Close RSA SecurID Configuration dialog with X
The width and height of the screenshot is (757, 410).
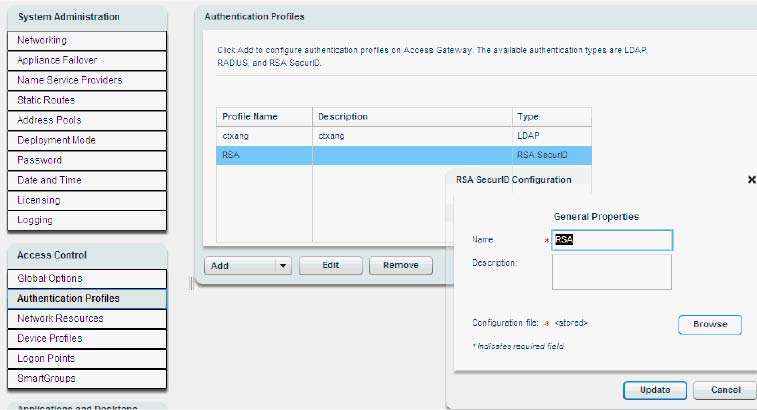[751, 180]
